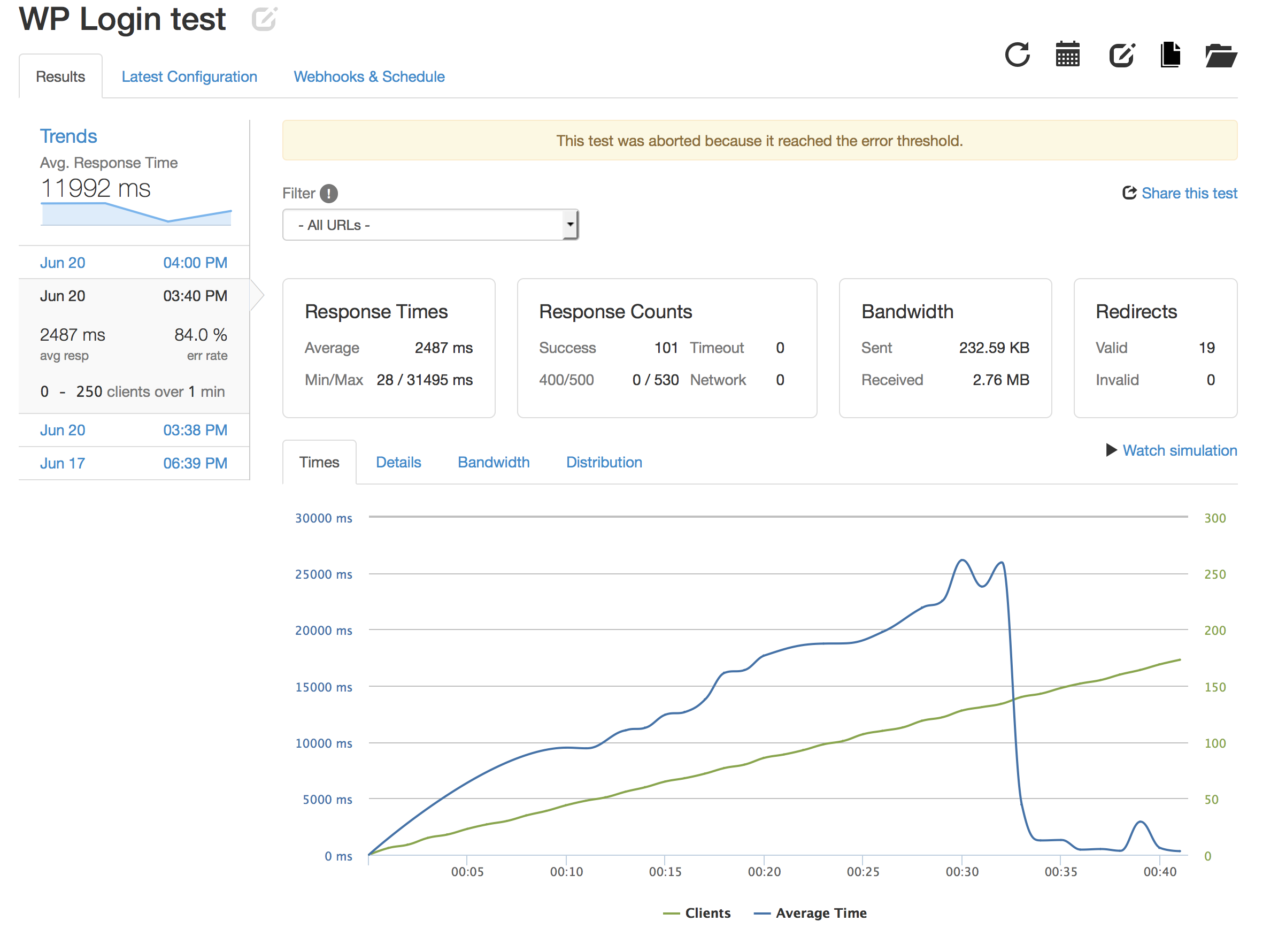
Task: Select the Jun 20 03:40 PM test run
Action: click(x=134, y=296)
